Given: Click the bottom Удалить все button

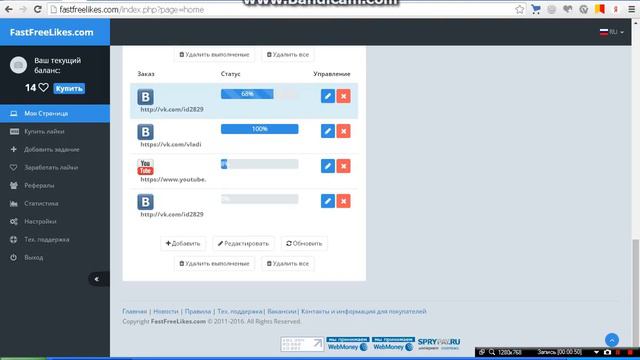Looking at the screenshot, I should 288,263.
